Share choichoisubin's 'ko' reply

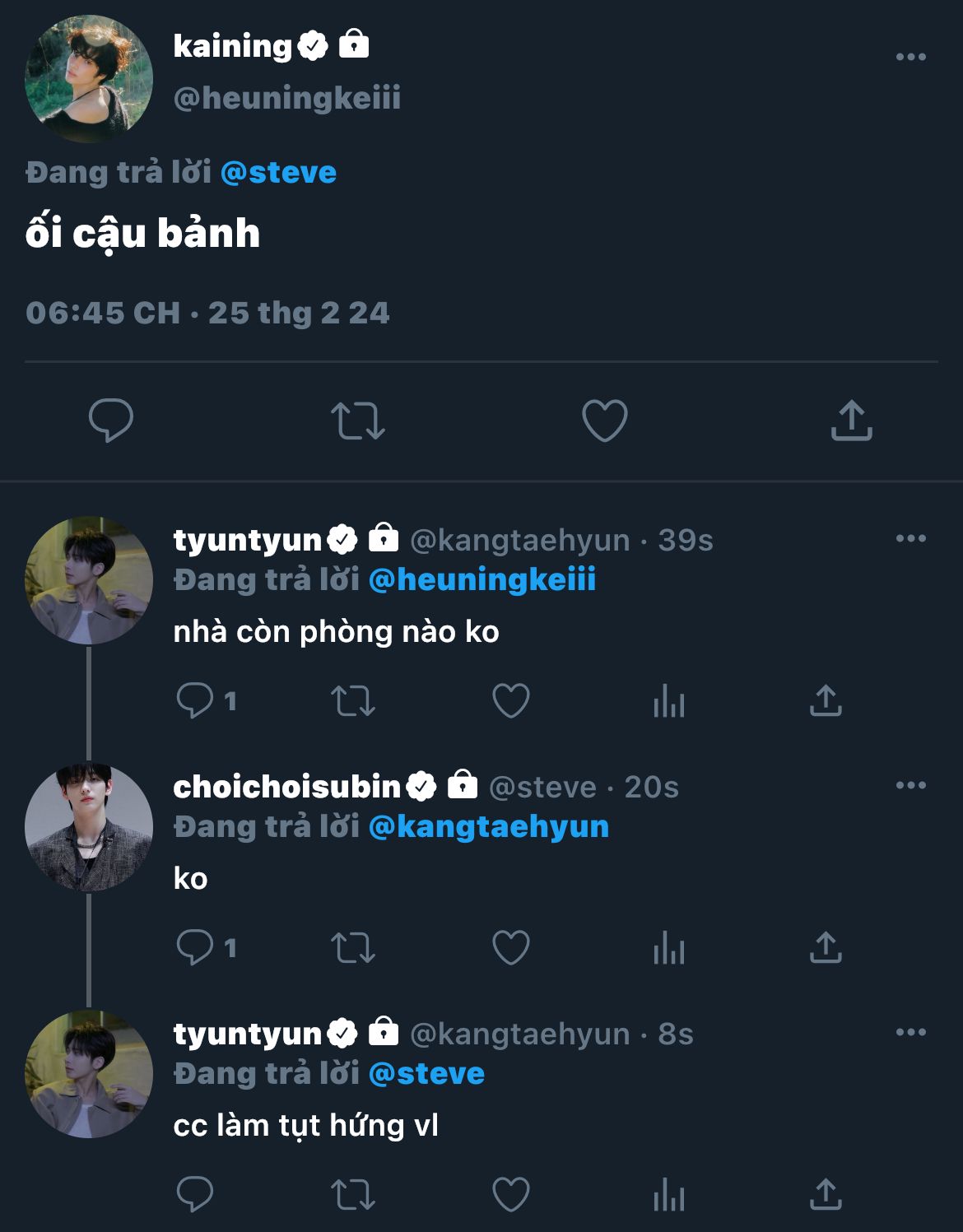tap(826, 948)
